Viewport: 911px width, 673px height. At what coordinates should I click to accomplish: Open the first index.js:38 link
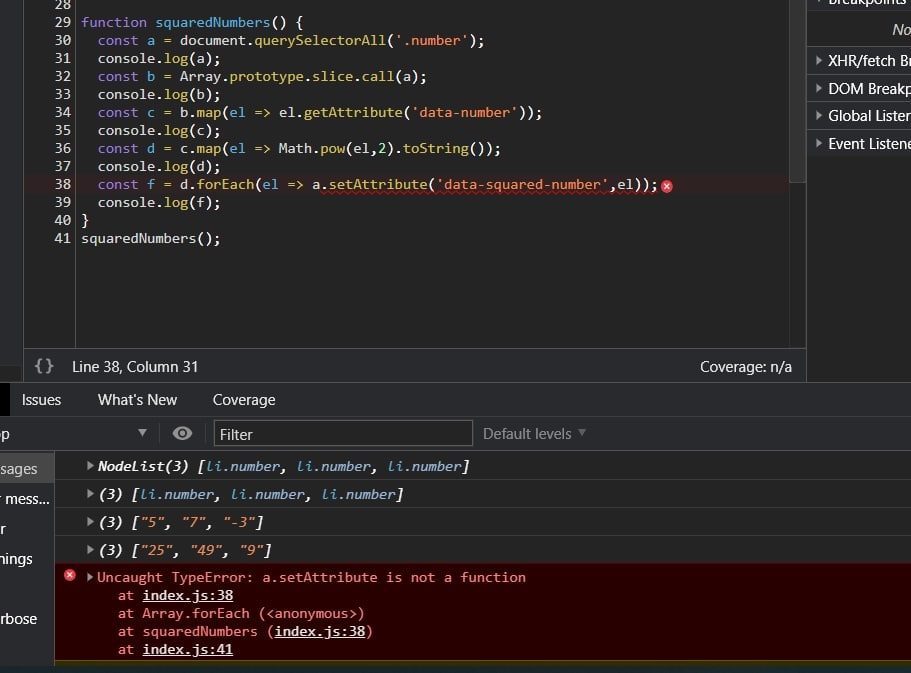coord(188,596)
